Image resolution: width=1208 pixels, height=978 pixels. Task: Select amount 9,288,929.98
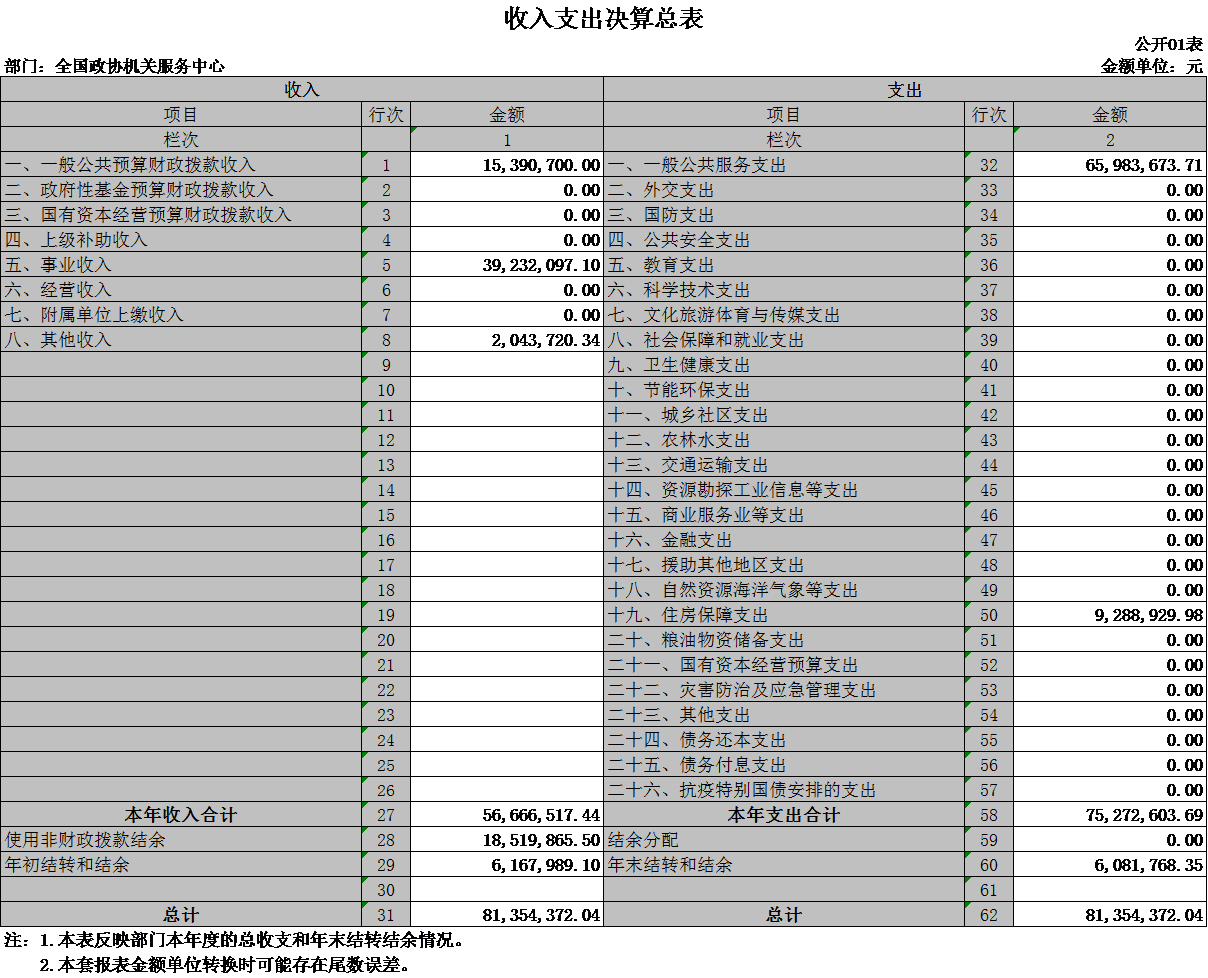coord(1110,615)
